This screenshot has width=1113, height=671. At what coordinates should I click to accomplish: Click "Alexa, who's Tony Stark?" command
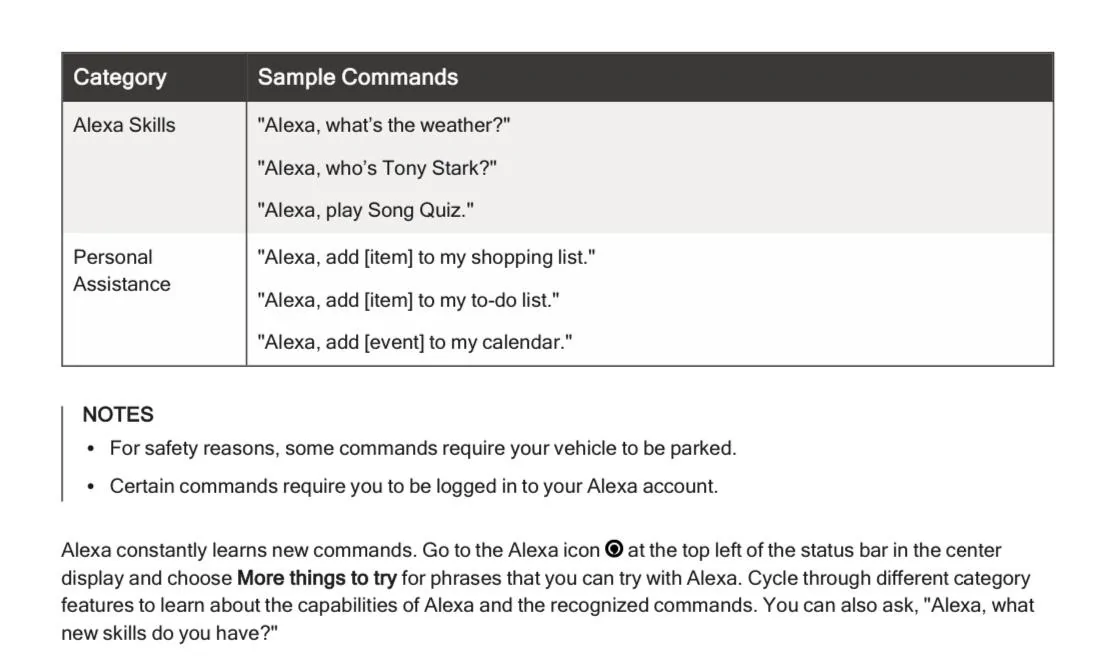pos(377,168)
